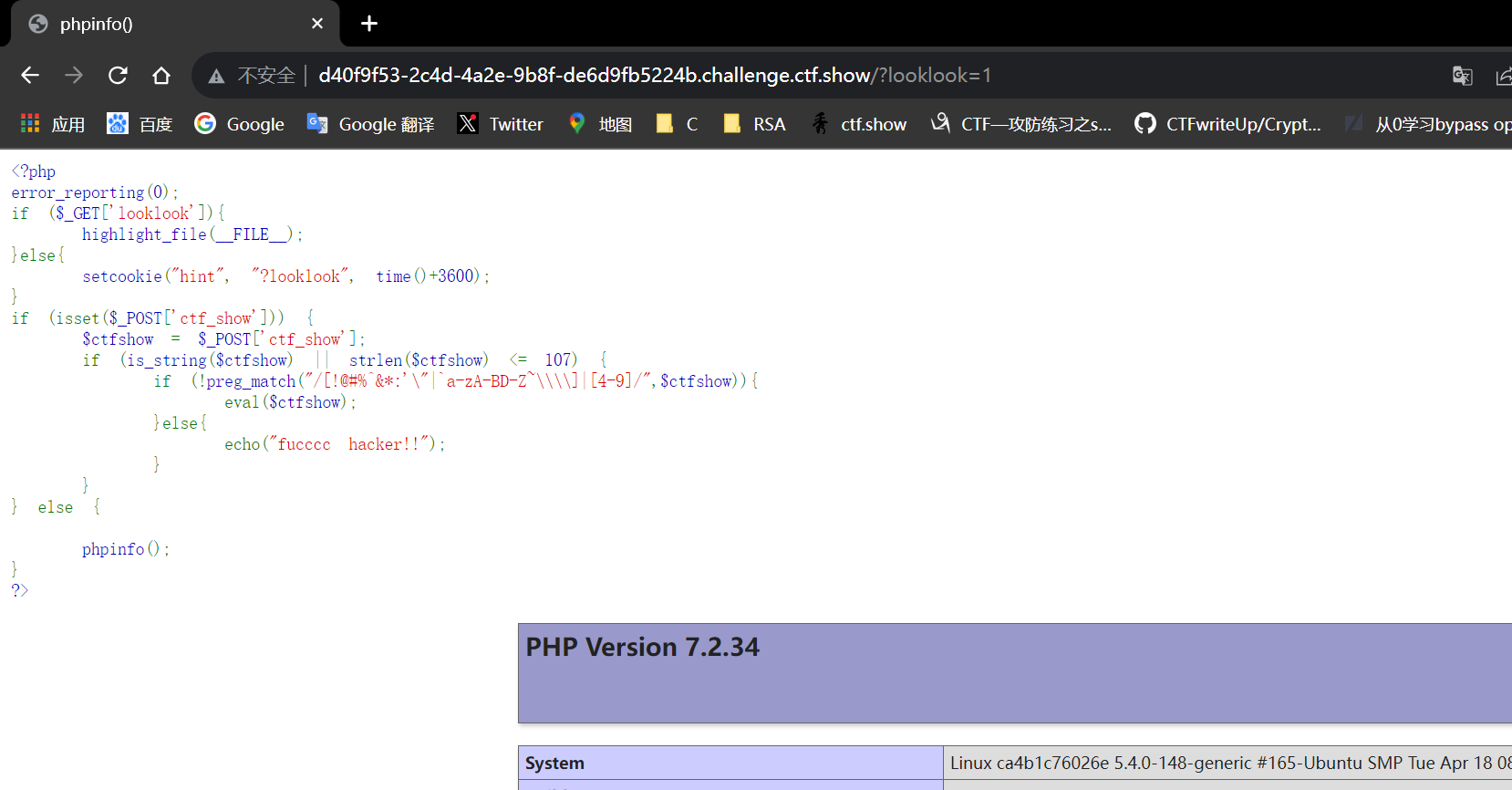Click the '$ctfshow = $_POST' assignment line

223,339
